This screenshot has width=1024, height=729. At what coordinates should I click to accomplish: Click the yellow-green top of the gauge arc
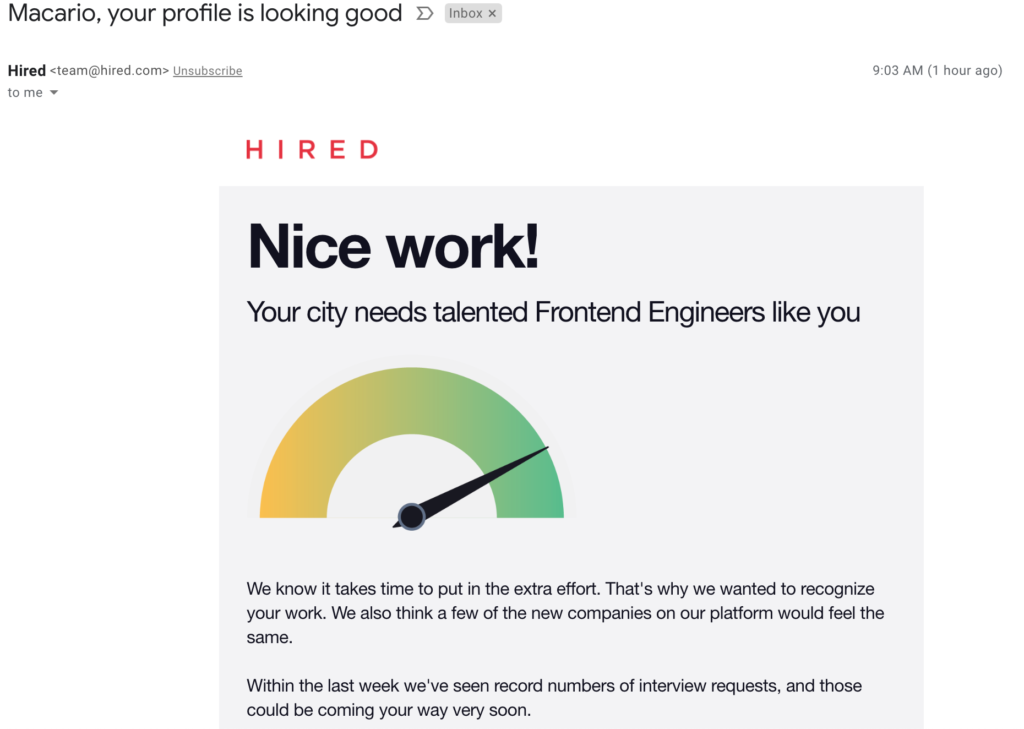[x=411, y=400]
